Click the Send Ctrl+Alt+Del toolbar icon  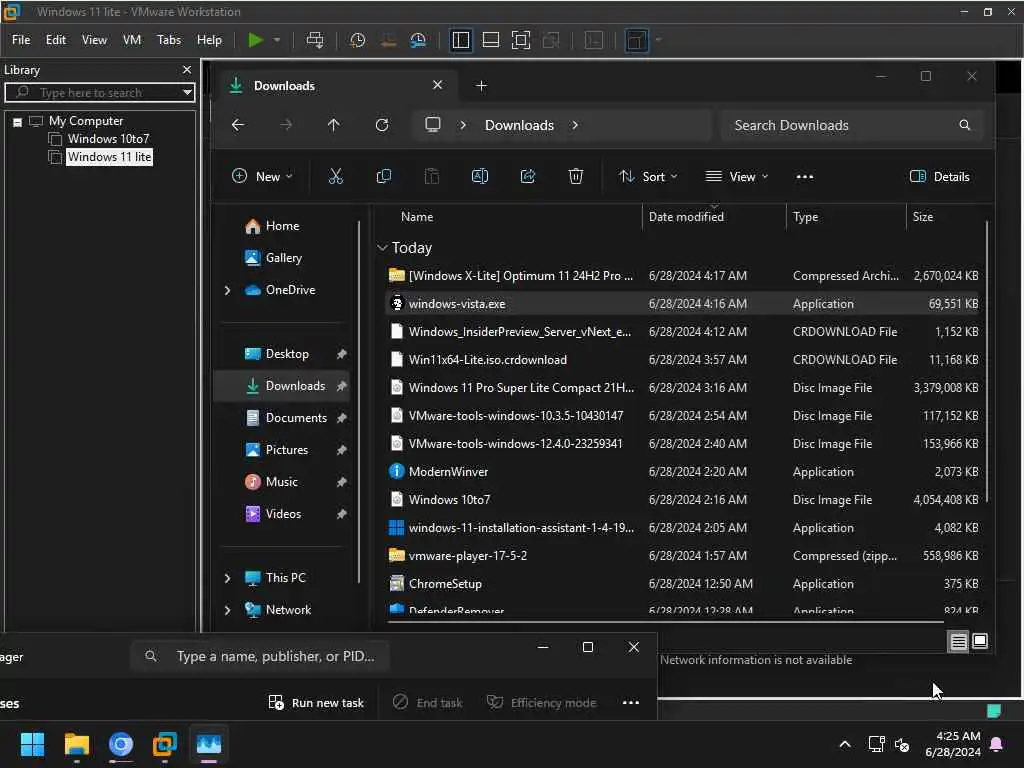(x=315, y=40)
